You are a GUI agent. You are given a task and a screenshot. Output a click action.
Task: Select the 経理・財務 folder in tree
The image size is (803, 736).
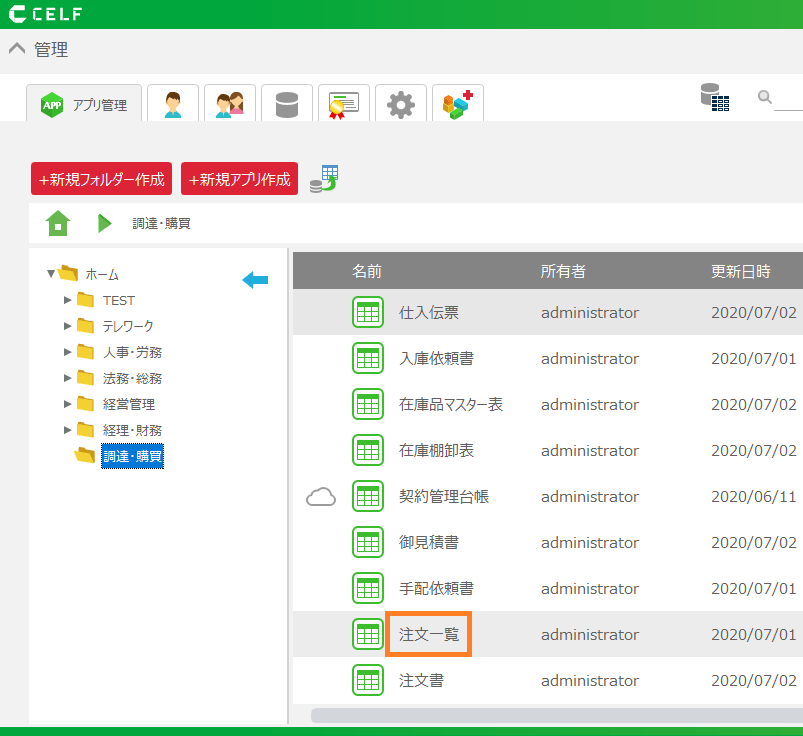click(132, 430)
